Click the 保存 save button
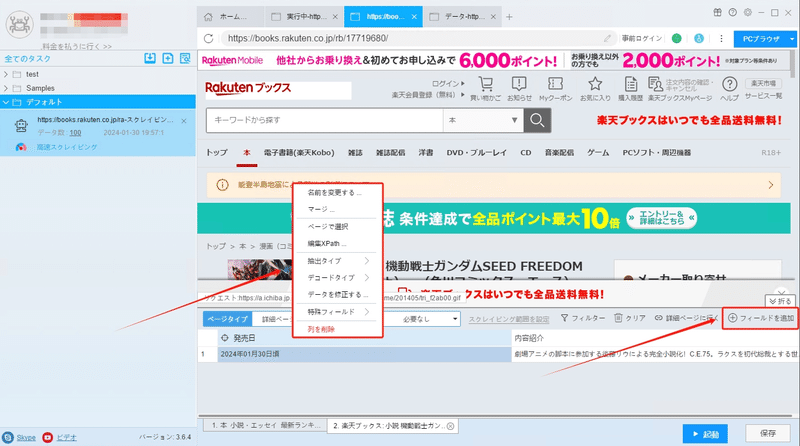Viewport: 800px width, 446px height. coord(768,433)
